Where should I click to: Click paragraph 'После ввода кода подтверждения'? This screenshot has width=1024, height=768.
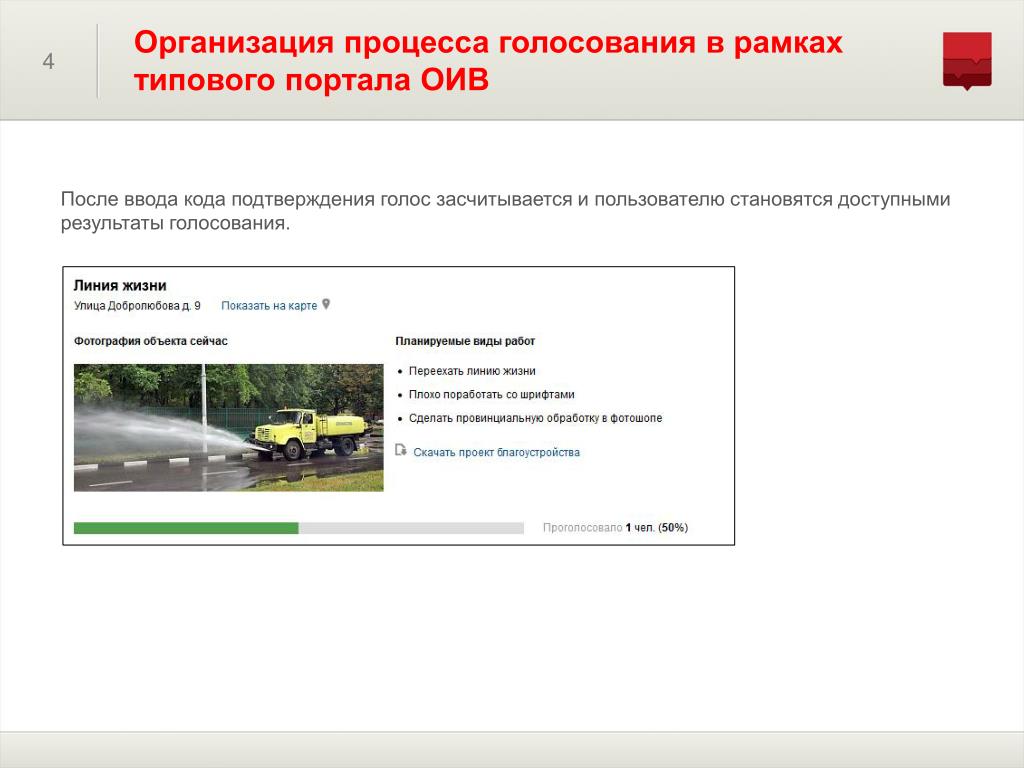pyautogui.click(x=505, y=211)
